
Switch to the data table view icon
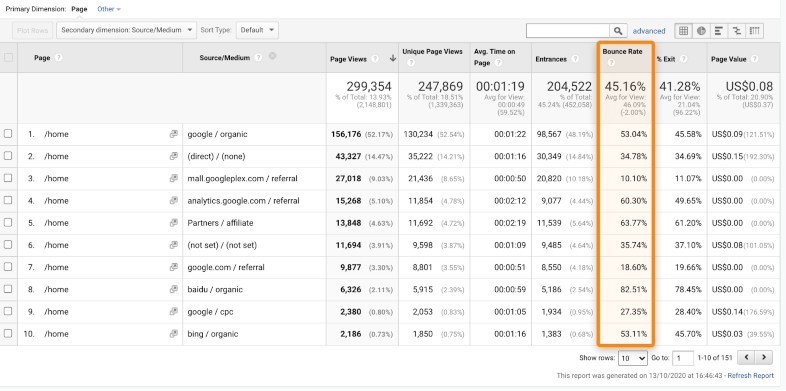(683, 31)
